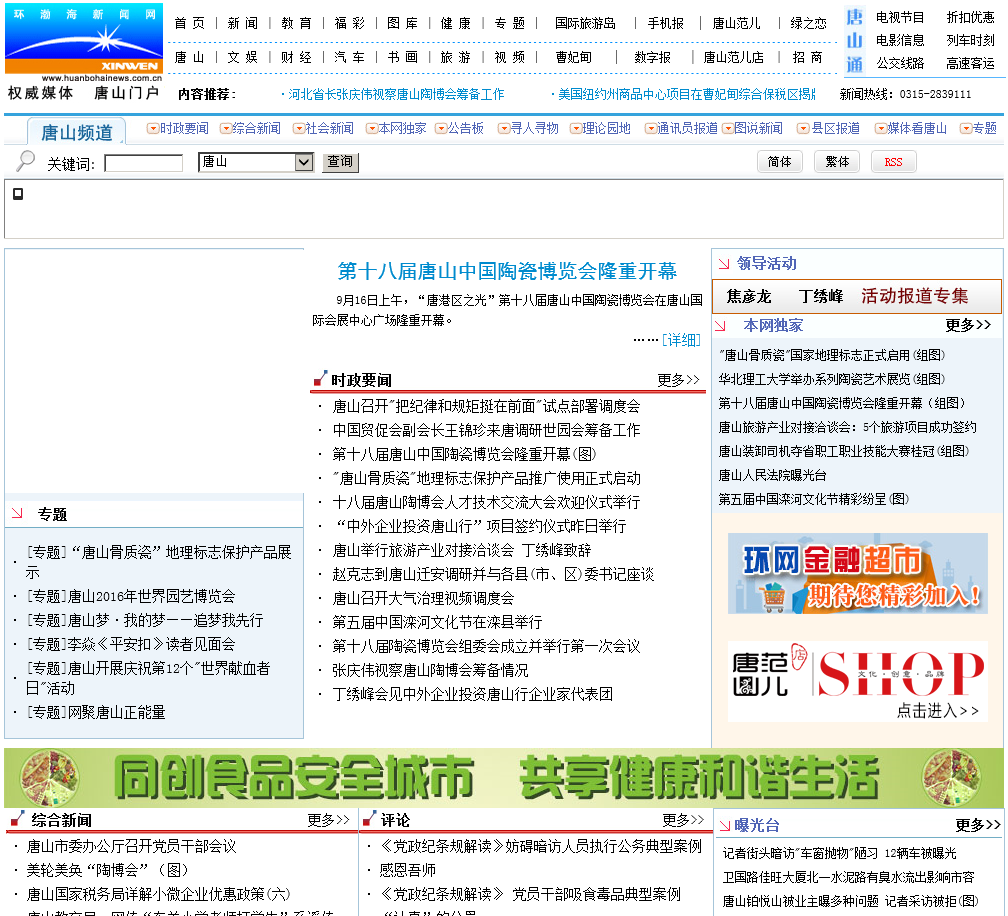Open the 公交线路 link
This screenshot has height=916, width=1008.
click(900, 64)
